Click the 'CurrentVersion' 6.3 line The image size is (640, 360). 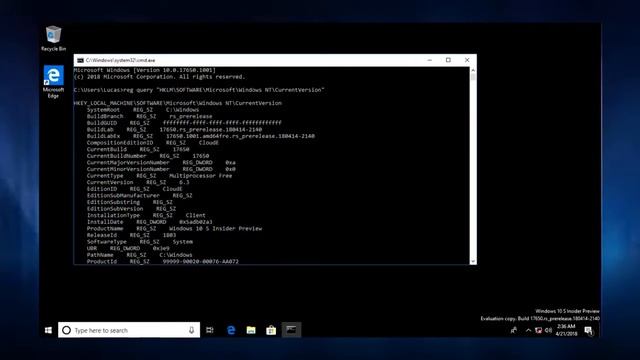pos(138,182)
